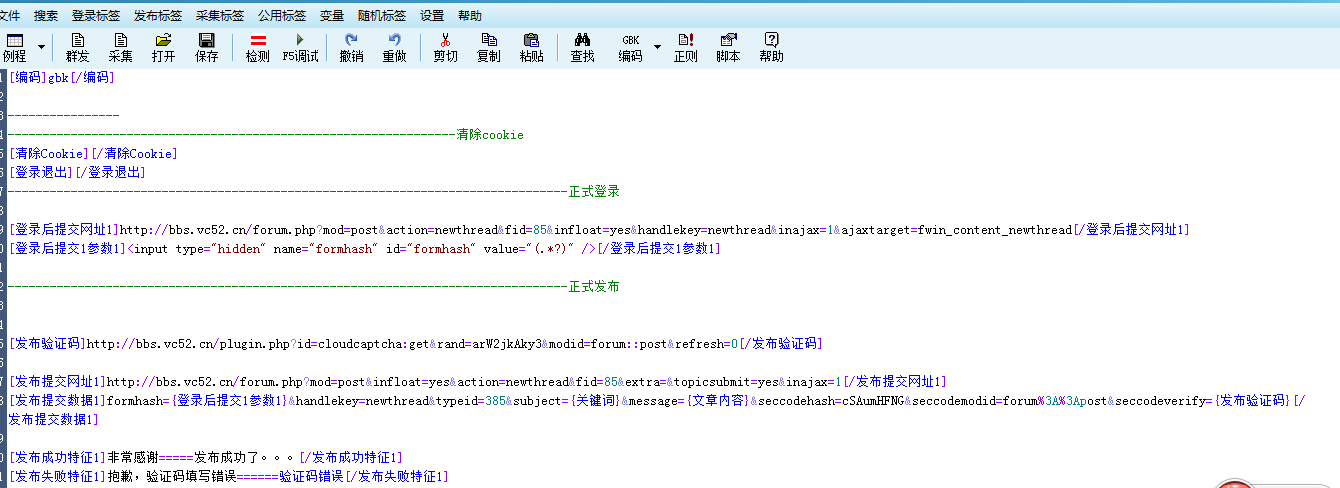This screenshot has width=1340, height=488.
Task: Start F5调试 debug run icon
Action: coord(301,47)
